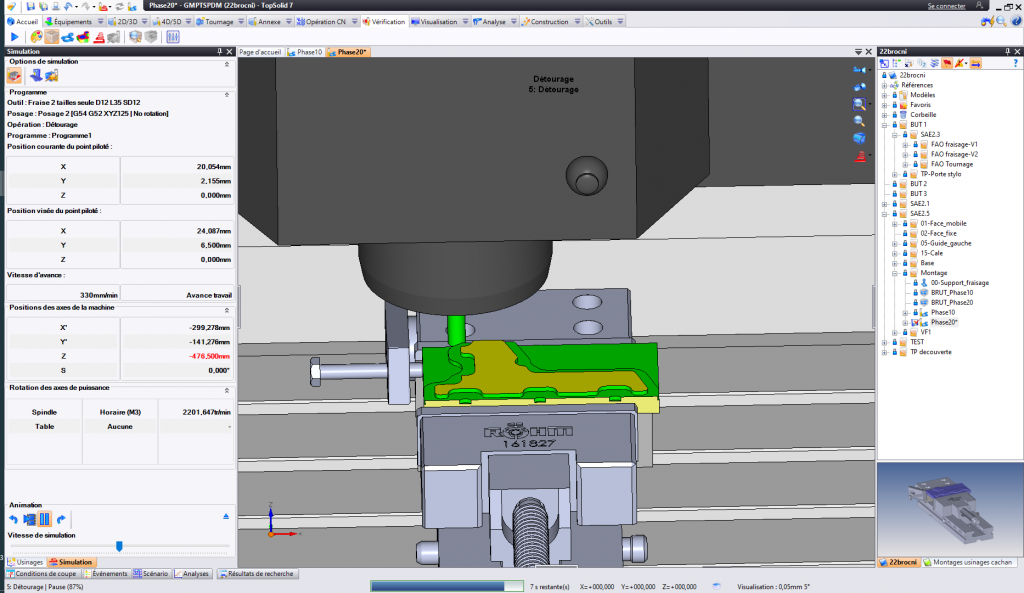This screenshot has width=1024, height=593.
Task: Click the Se connecter link
Action: [946, 6]
